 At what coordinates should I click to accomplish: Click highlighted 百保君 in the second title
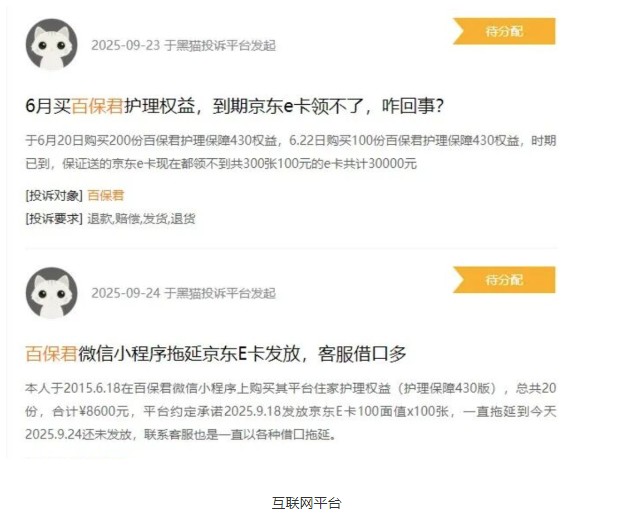click(x=51, y=354)
